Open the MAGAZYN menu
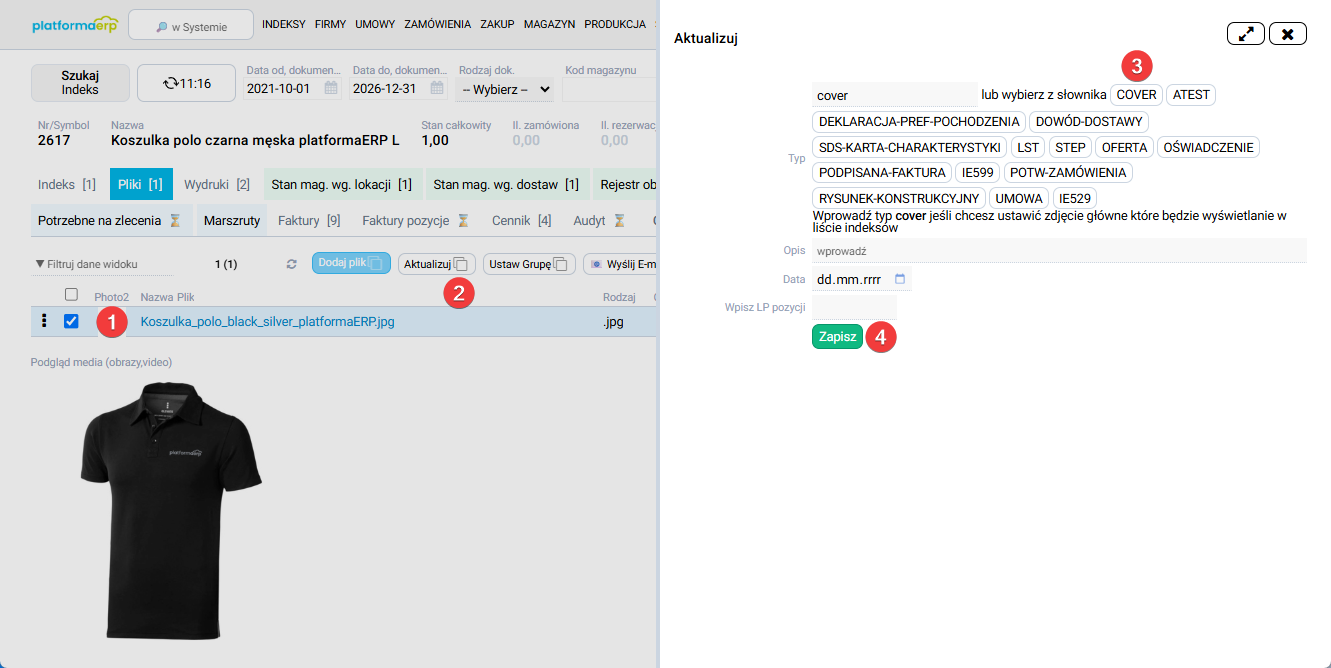Image resolution: width=1331 pixels, height=668 pixels. 549,24
